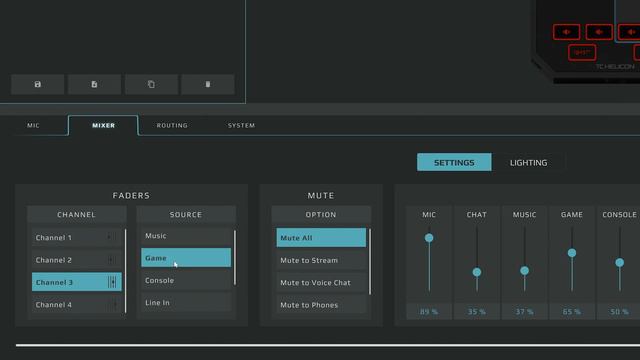
Task: Click the delete preset trash icon
Action: (208, 84)
